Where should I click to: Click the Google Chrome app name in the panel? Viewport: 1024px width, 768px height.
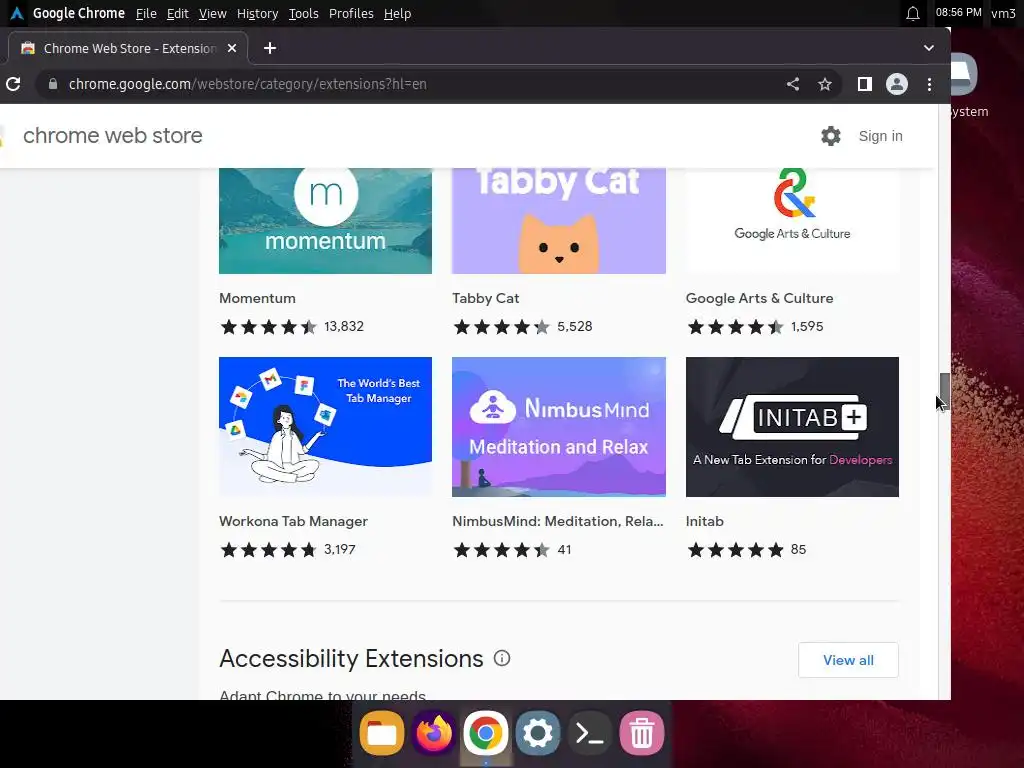pyautogui.click(x=78, y=13)
